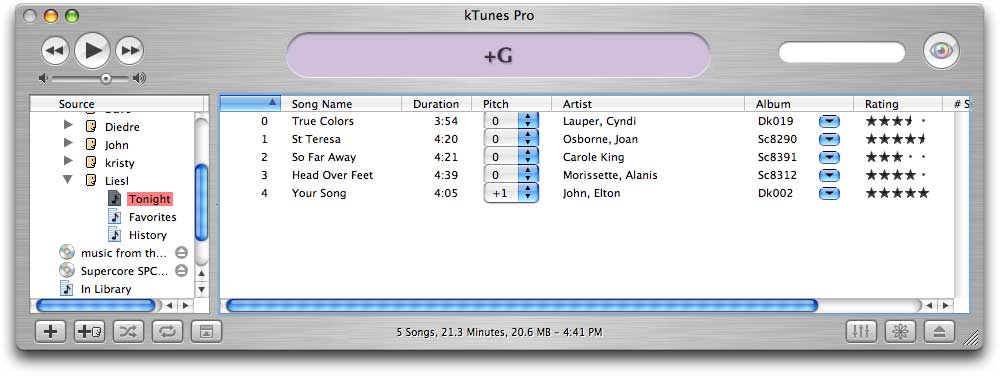
Task: Click the Diedre folder icon
Action: pyautogui.click(x=91, y=126)
